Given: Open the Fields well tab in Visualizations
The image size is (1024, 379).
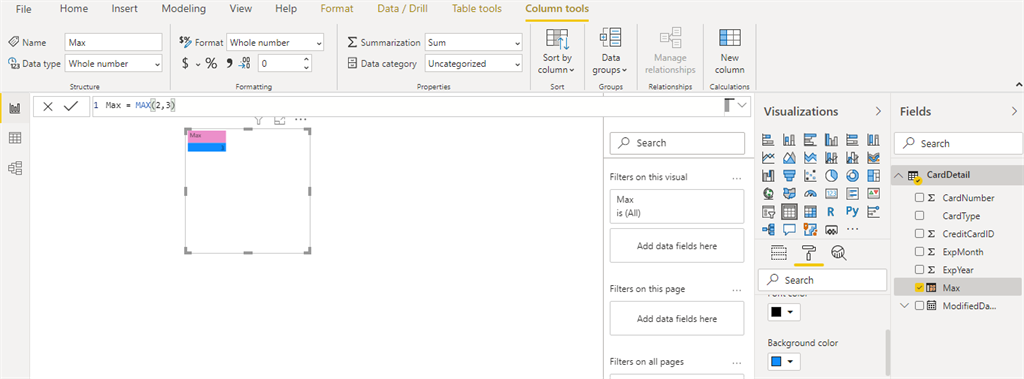Looking at the screenshot, I should point(778,253).
